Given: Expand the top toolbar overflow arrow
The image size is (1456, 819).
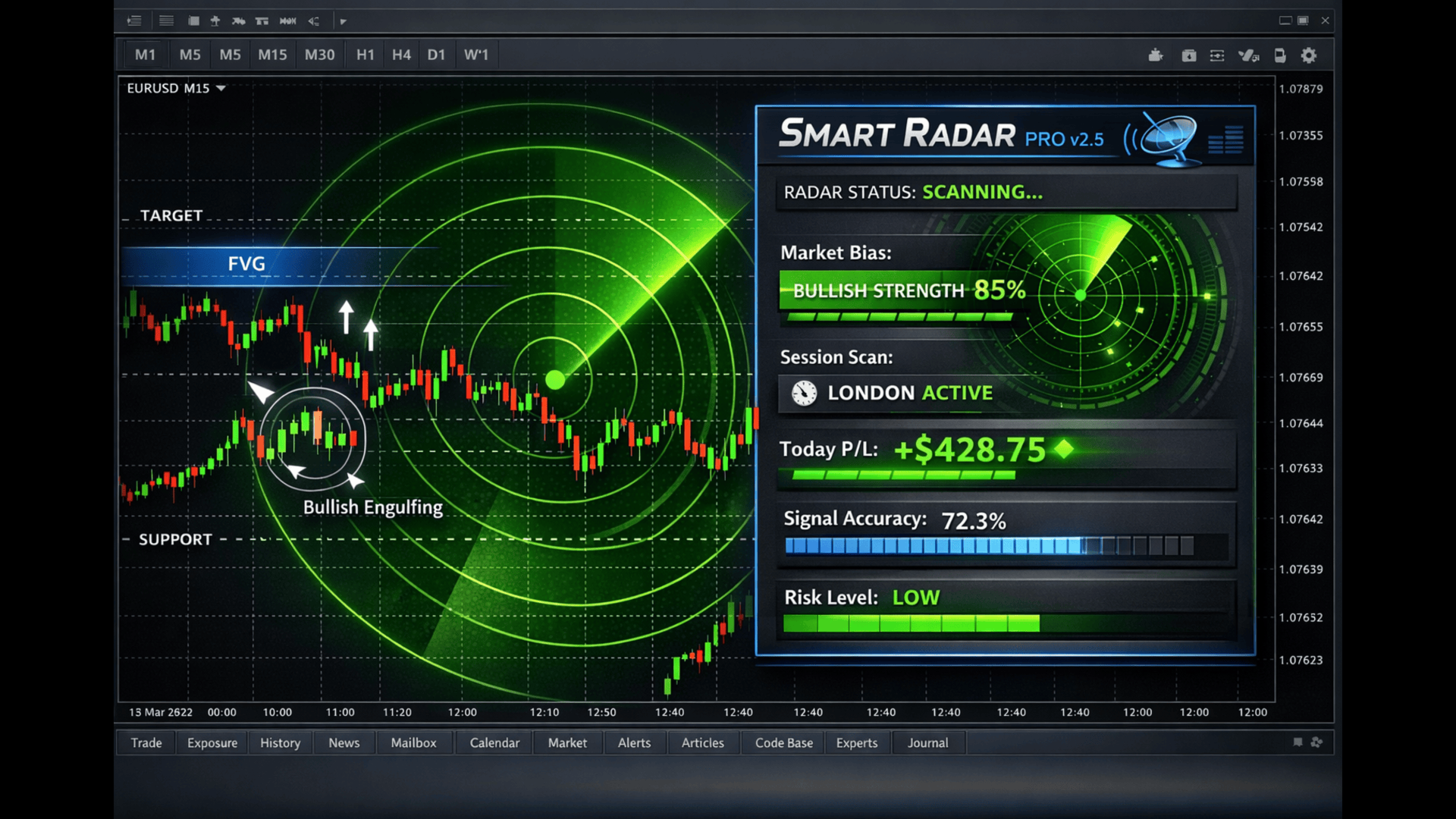Looking at the screenshot, I should (x=343, y=21).
